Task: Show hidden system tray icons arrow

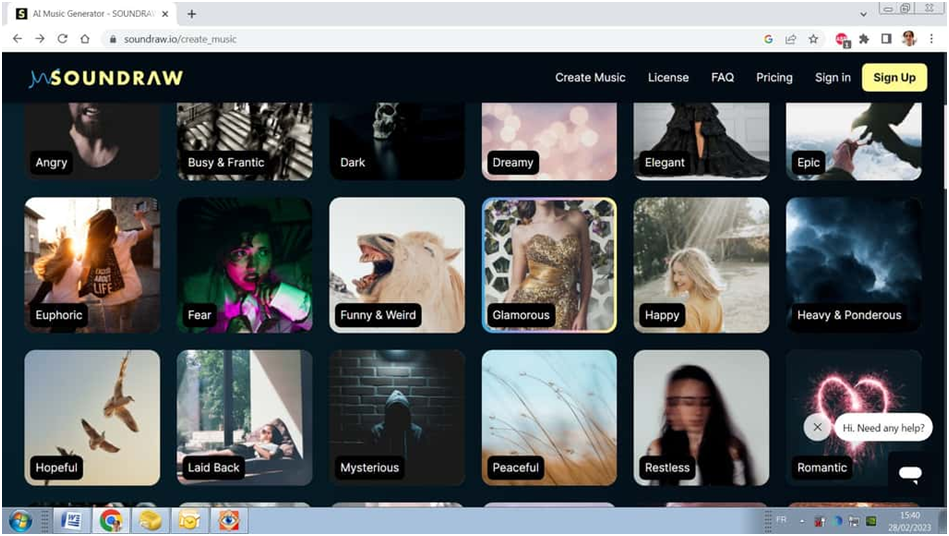Action: [x=803, y=521]
